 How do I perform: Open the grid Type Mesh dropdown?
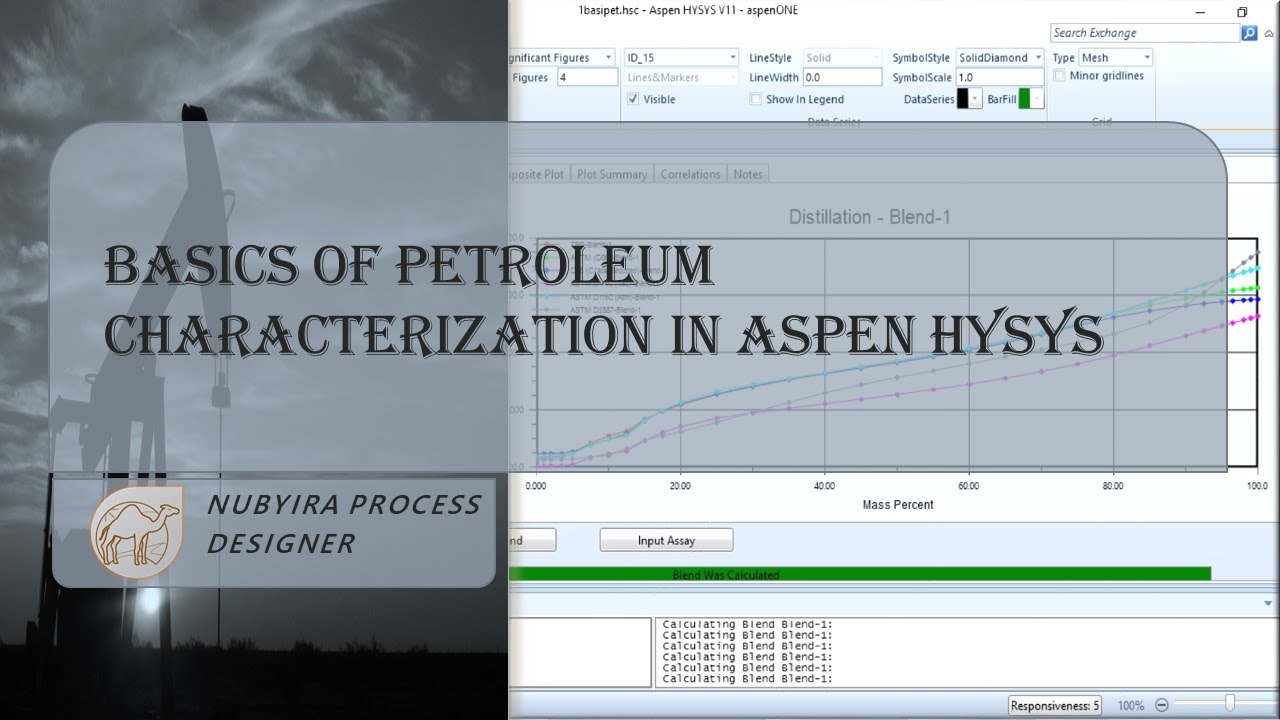point(1146,58)
